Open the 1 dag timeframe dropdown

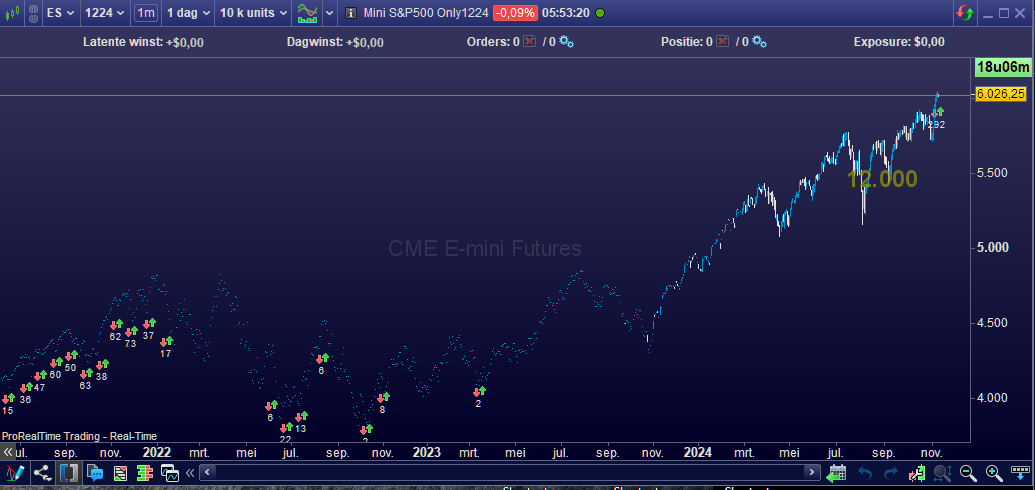[x=188, y=13]
